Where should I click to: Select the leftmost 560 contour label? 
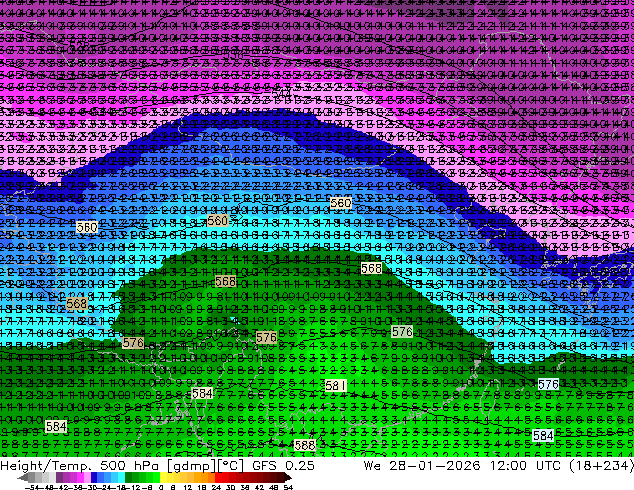pyautogui.click(x=87, y=227)
